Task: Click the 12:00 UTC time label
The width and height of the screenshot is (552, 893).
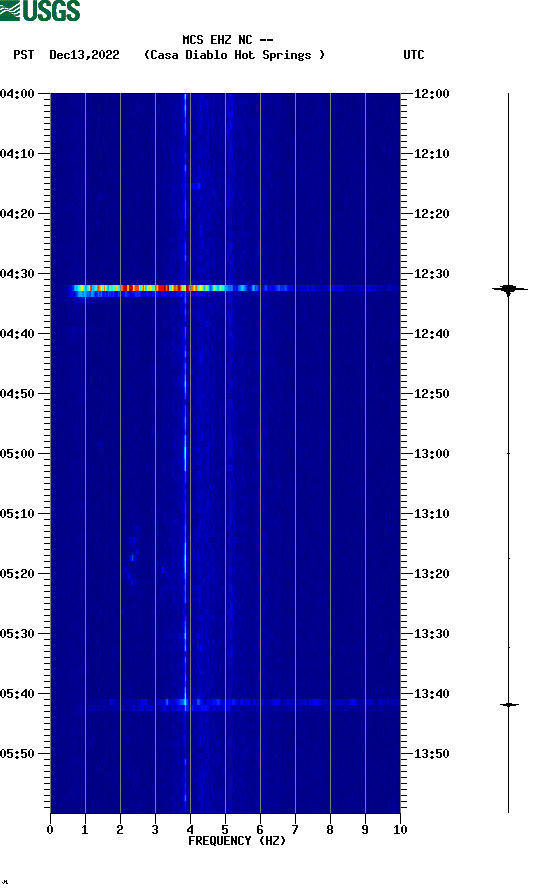Action: coord(431,93)
